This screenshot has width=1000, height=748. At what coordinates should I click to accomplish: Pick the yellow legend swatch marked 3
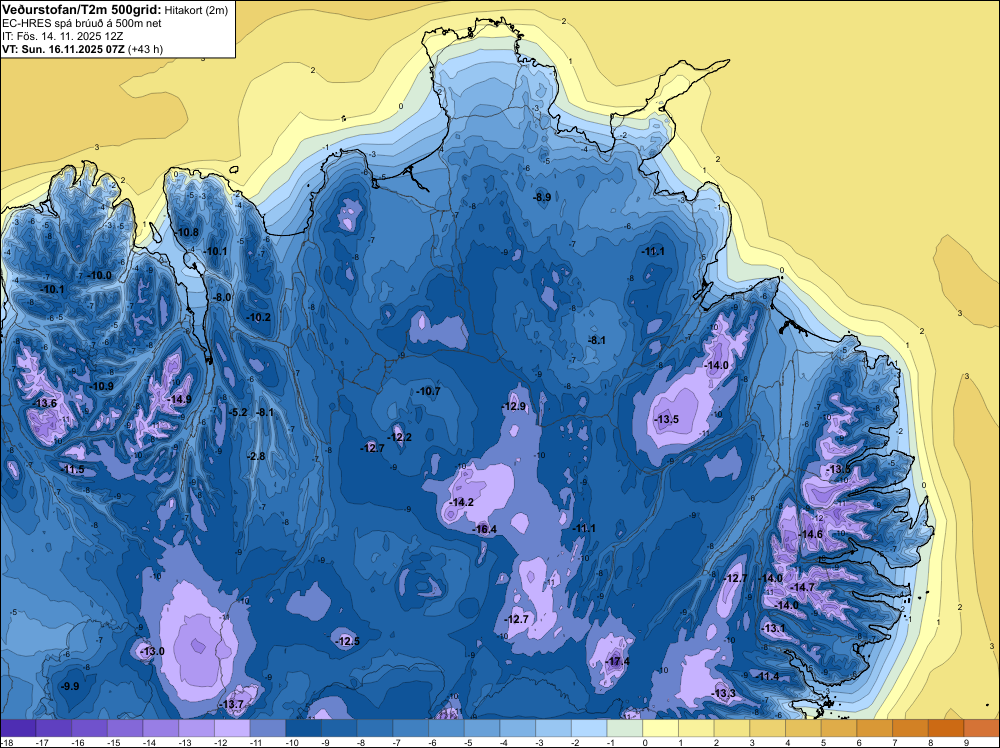pos(768,728)
